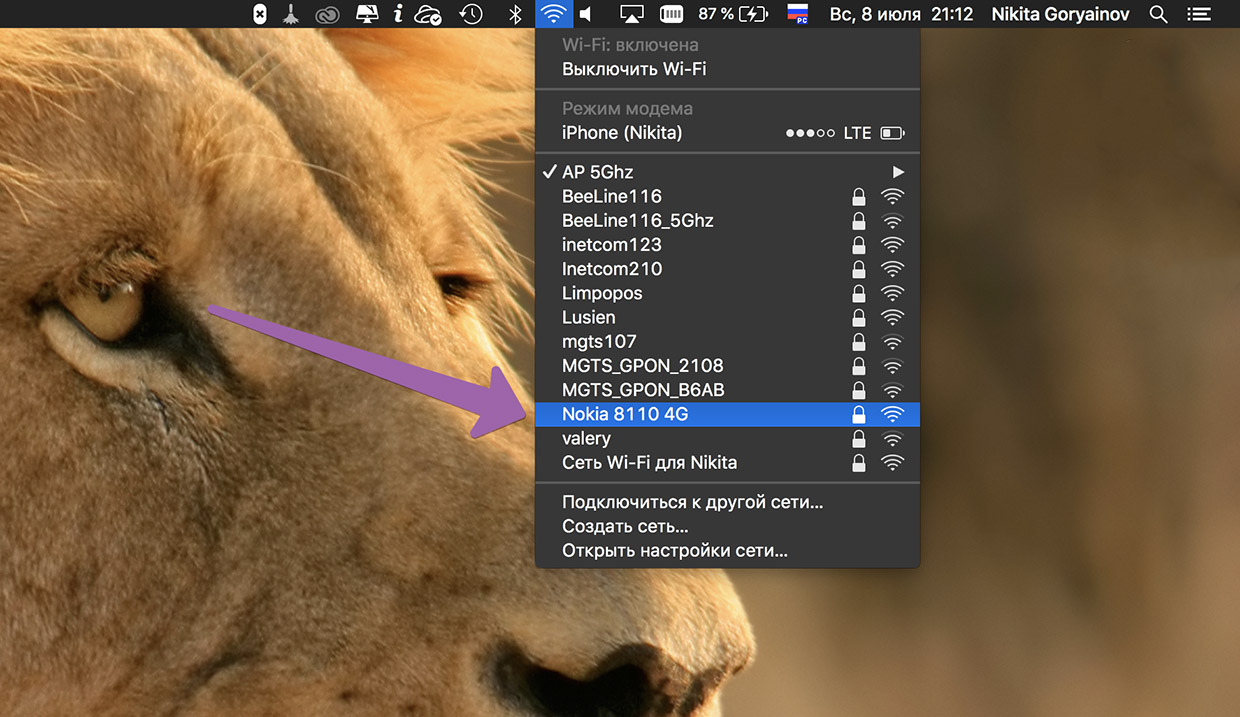1240x717 pixels.
Task: Connect to mgts107 network
Action: [x=727, y=341]
